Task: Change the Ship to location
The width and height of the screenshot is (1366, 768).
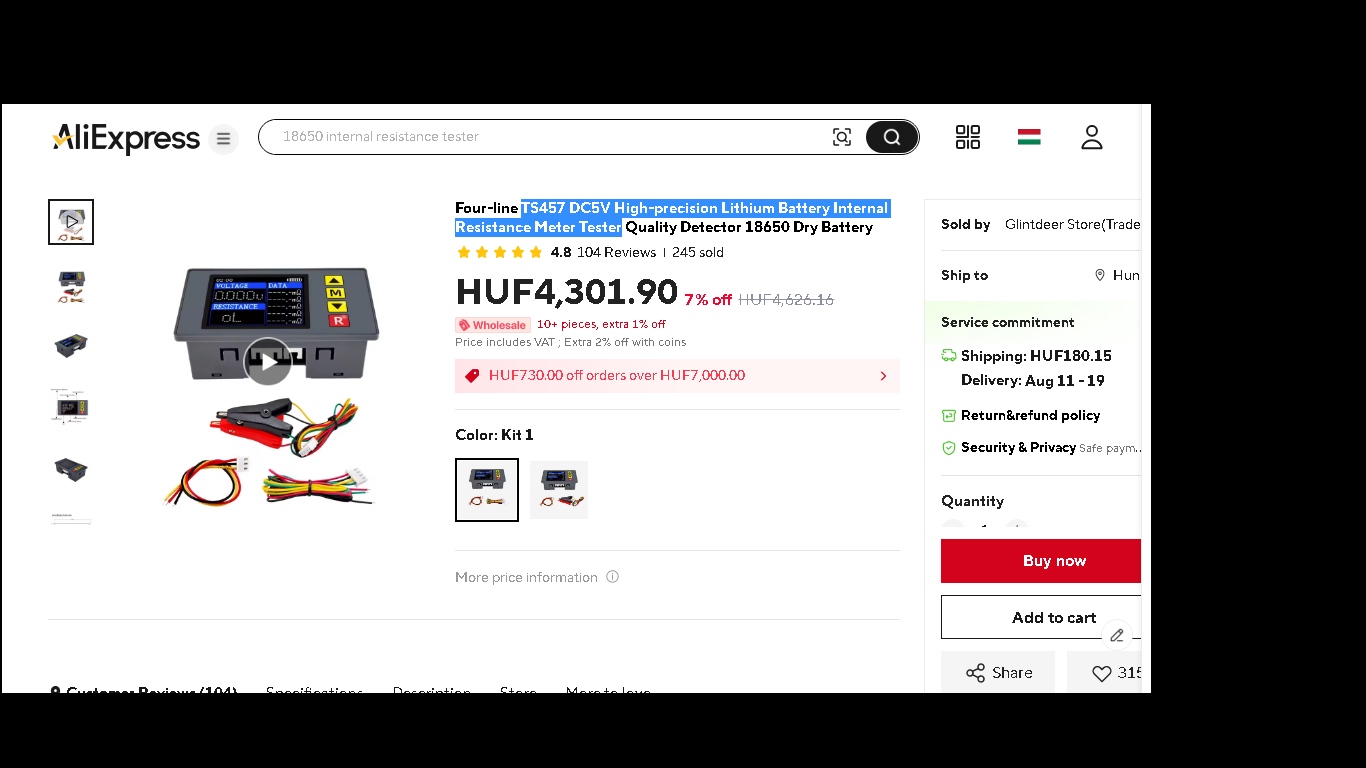Action: click(1118, 275)
